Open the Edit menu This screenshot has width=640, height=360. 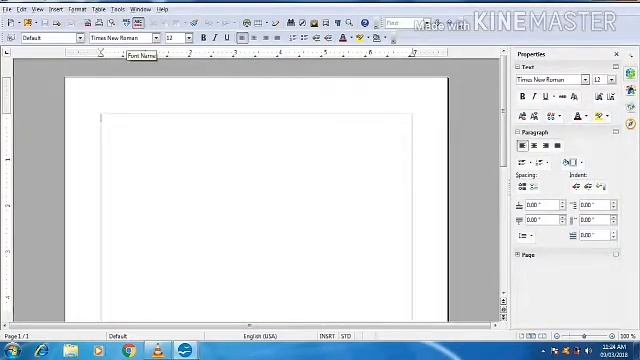(x=21, y=9)
